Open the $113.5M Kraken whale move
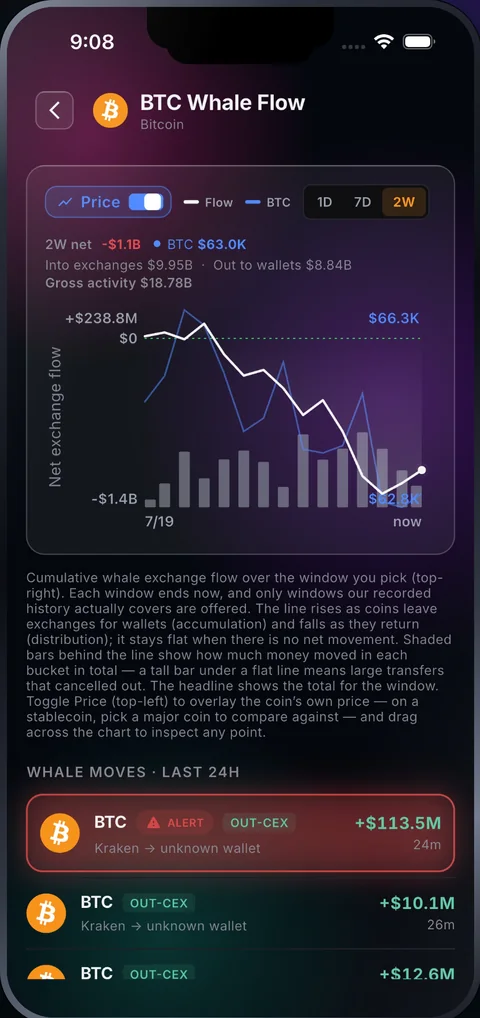This screenshot has width=480, height=1018. tap(240, 833)
